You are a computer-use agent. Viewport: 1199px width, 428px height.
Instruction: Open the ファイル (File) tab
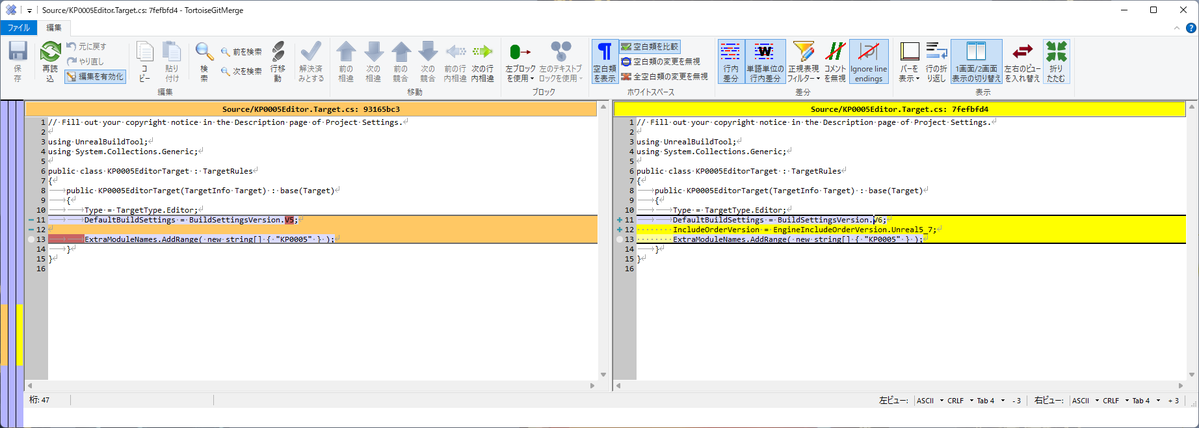19,27
